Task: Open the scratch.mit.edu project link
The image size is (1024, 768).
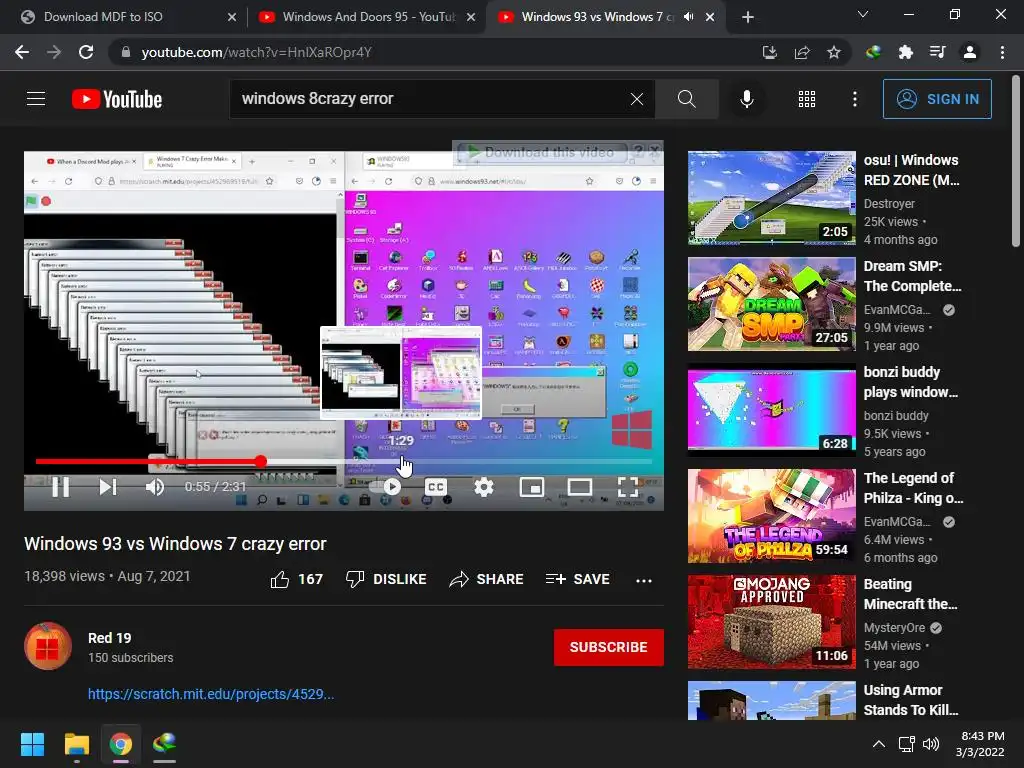Action: pos(211,694)
